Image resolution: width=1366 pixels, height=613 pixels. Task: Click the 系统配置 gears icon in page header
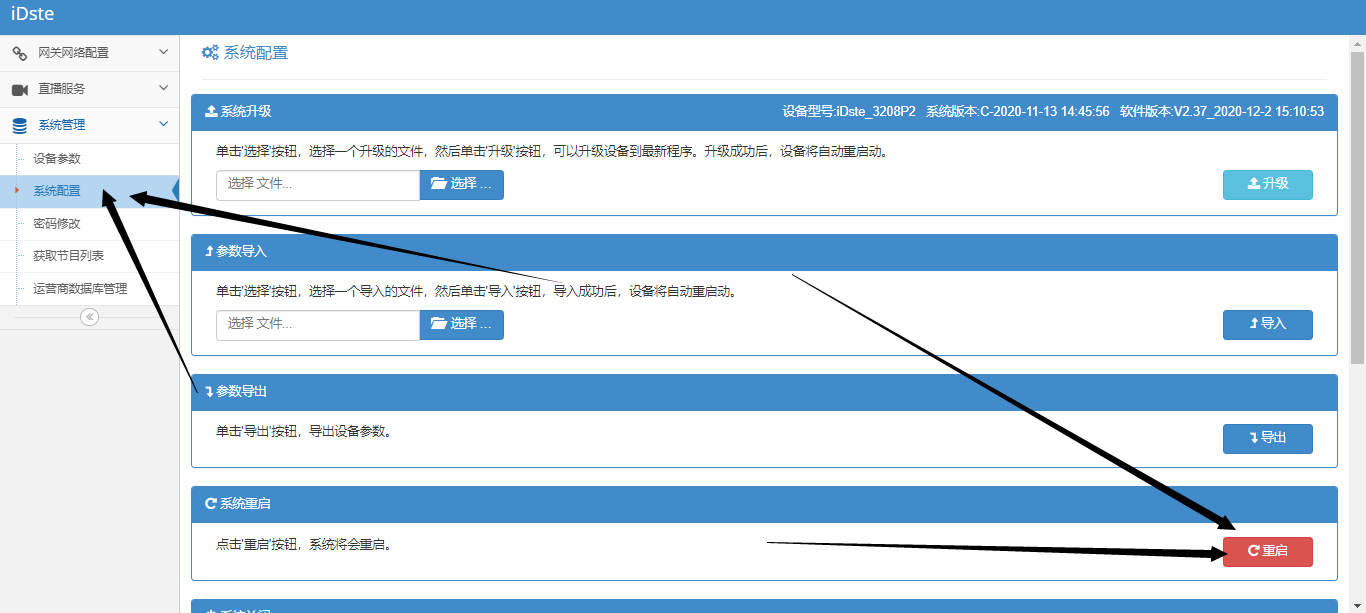(x=210, y=53)
